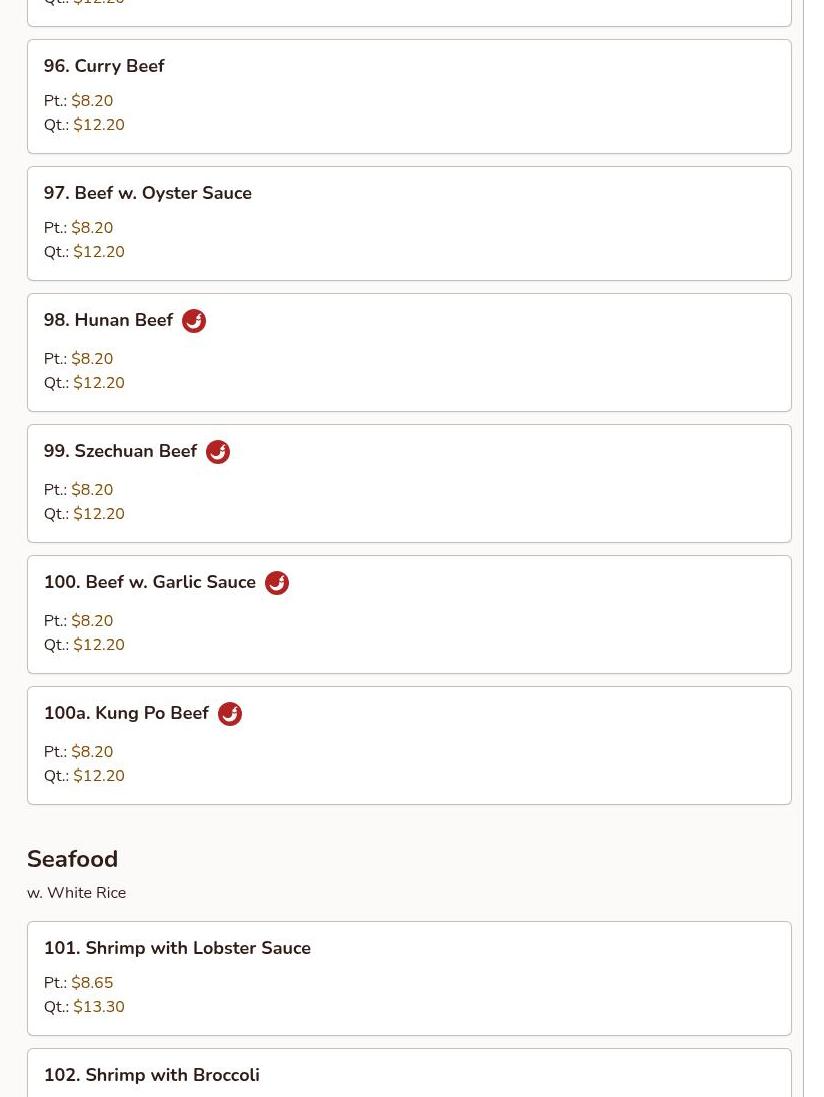Open the 98. Hunan Beef menu item

point(109,320)
